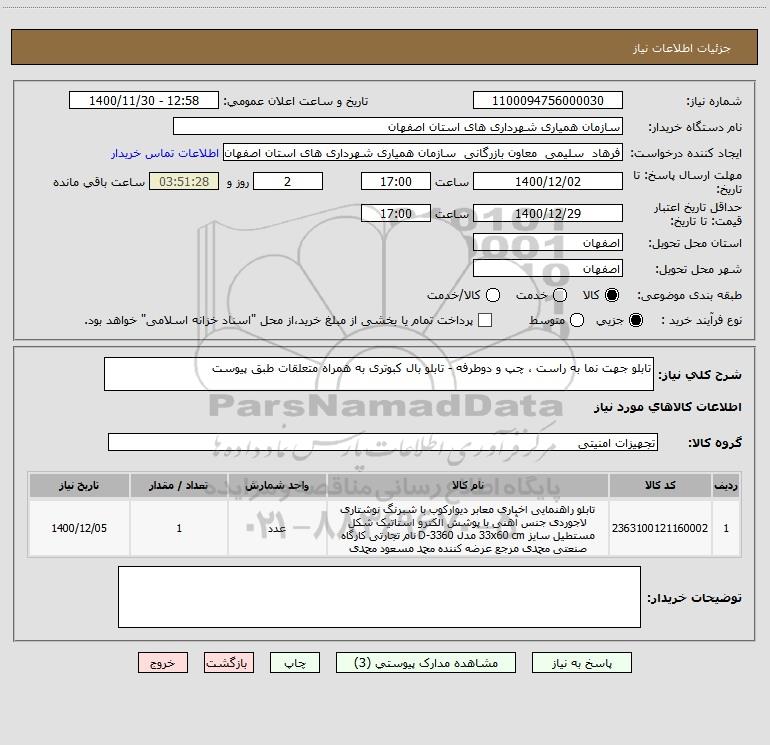The width and height of the screenshot is (770, 745).
Task: Click the گروه کالا field تجهیزات امنیتی
Action: coord(383,442)
